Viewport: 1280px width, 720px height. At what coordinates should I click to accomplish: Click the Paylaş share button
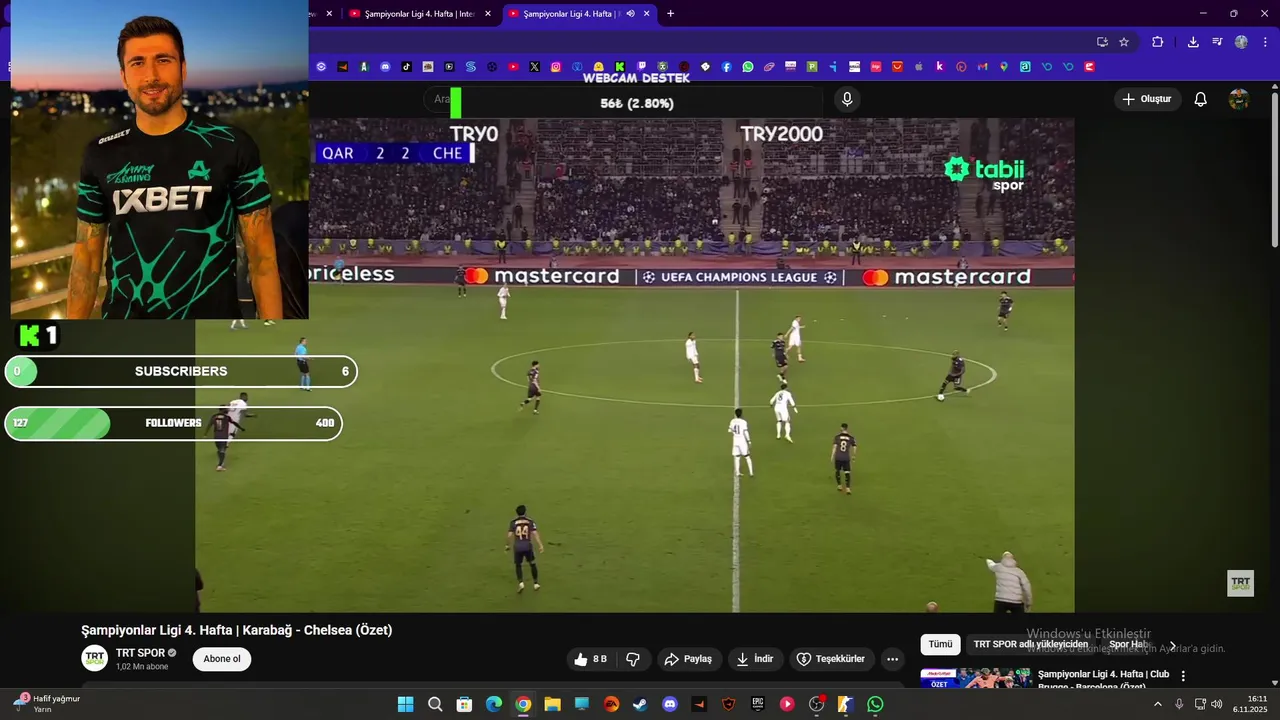click(688, 659)
